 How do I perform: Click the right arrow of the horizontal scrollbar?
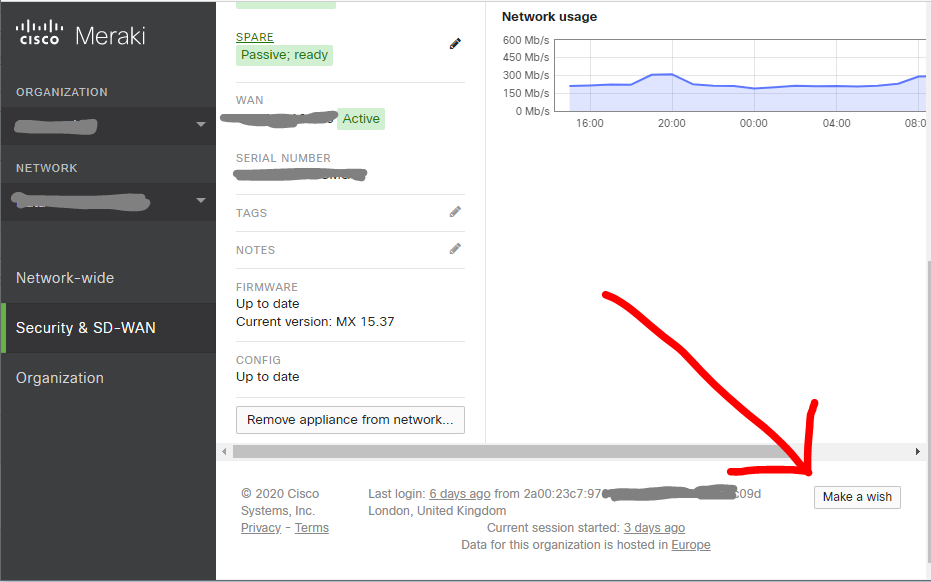(x=917, y=451)
